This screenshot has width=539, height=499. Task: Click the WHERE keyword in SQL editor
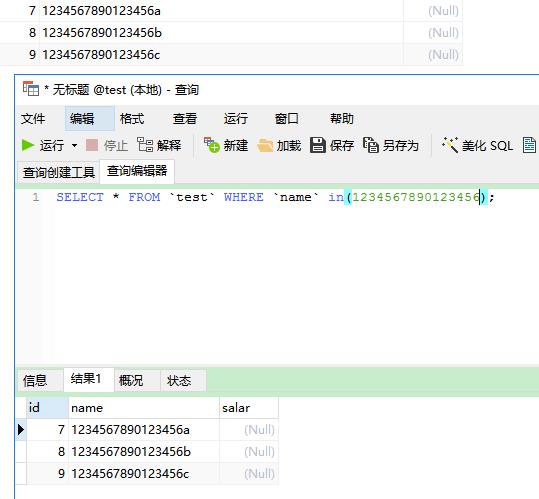(243, 197)
